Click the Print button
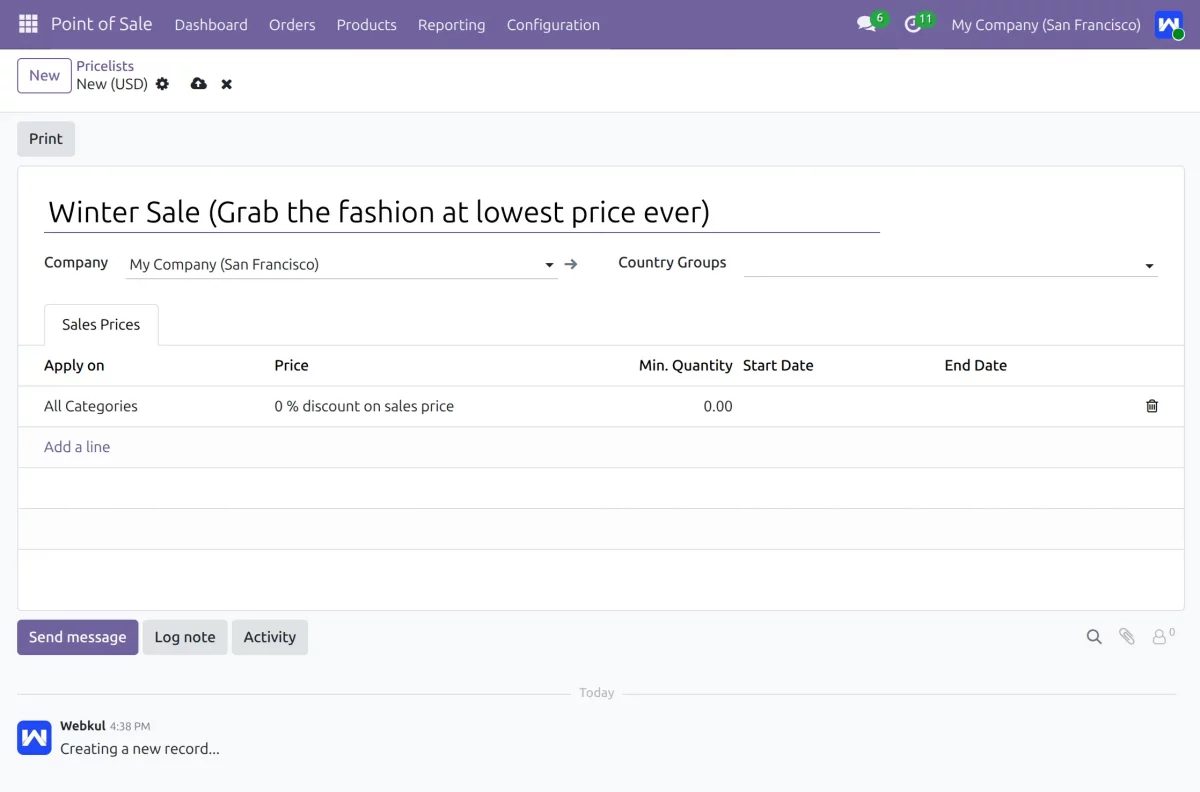Screen dimensions: 1200x792 tap(46, 139)
